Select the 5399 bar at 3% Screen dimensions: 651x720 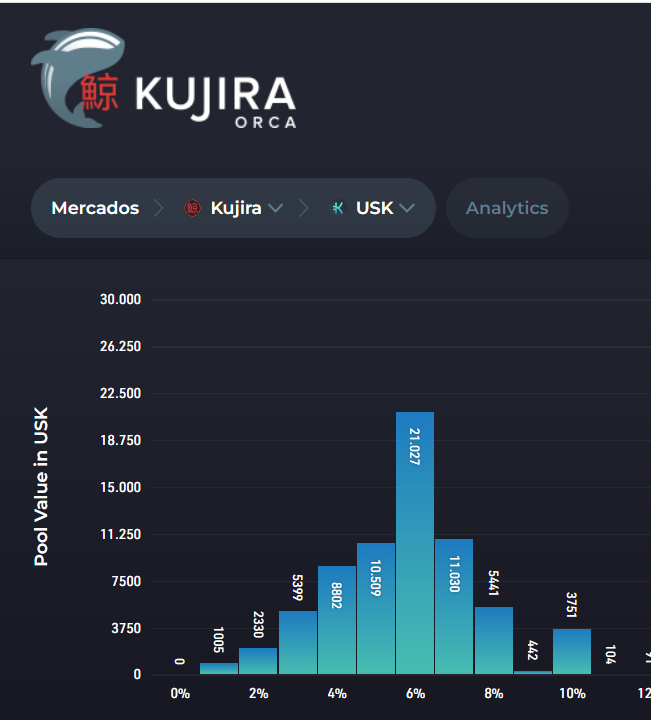pos(298,642)
